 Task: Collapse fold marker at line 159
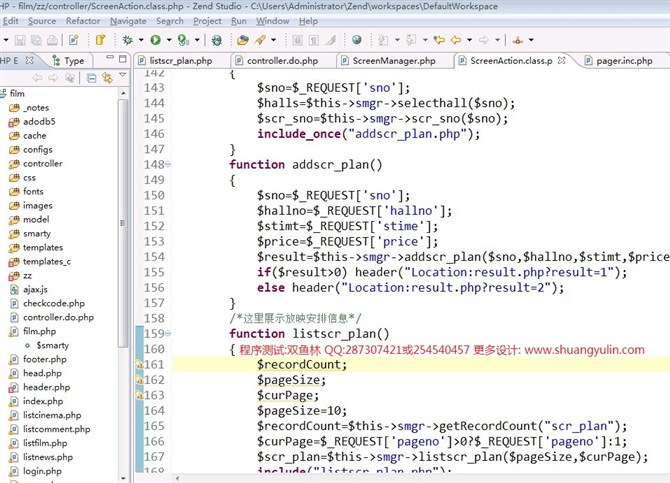(168, 333)
